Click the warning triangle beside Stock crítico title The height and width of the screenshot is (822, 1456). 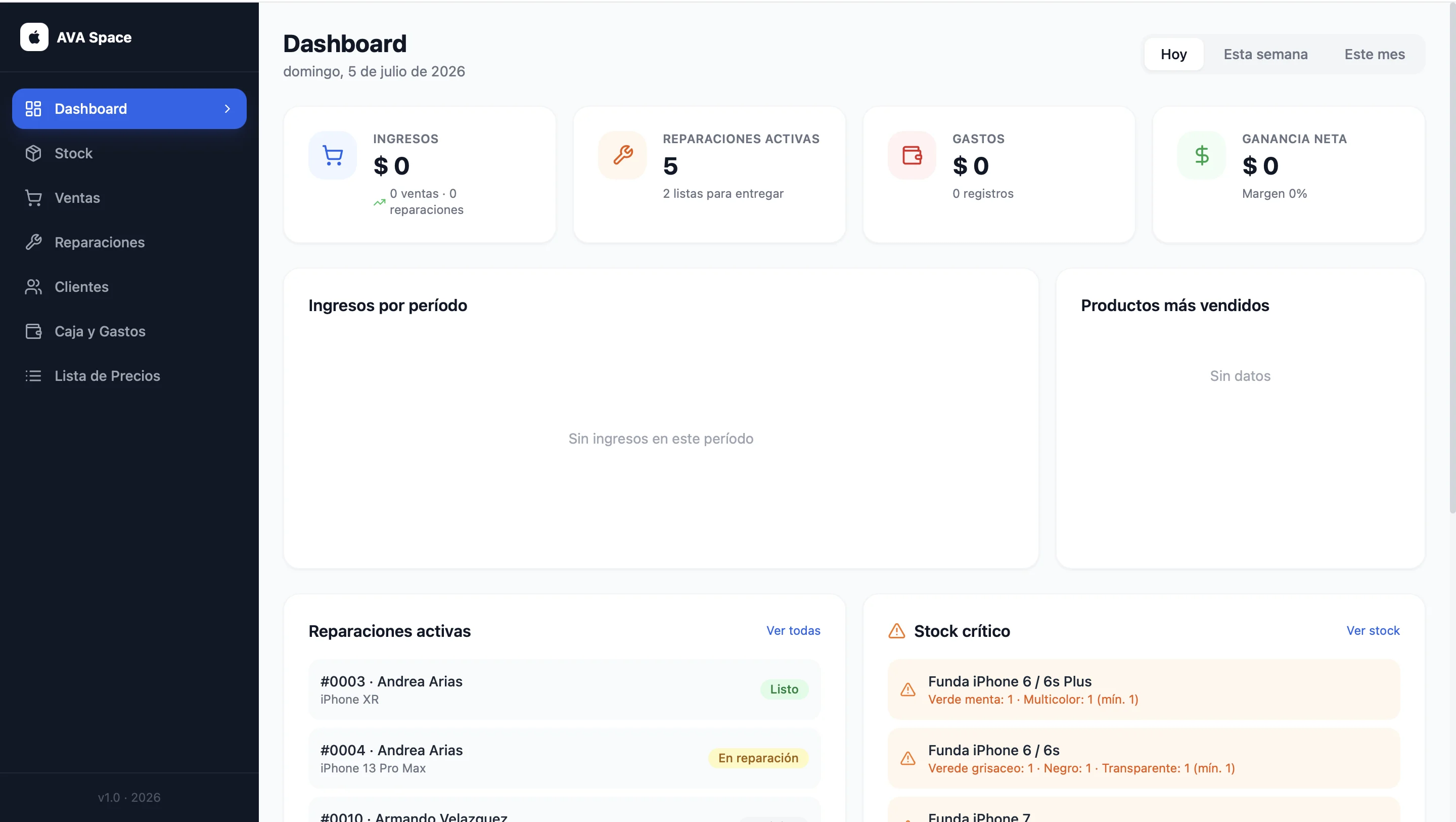pos(896,631)
